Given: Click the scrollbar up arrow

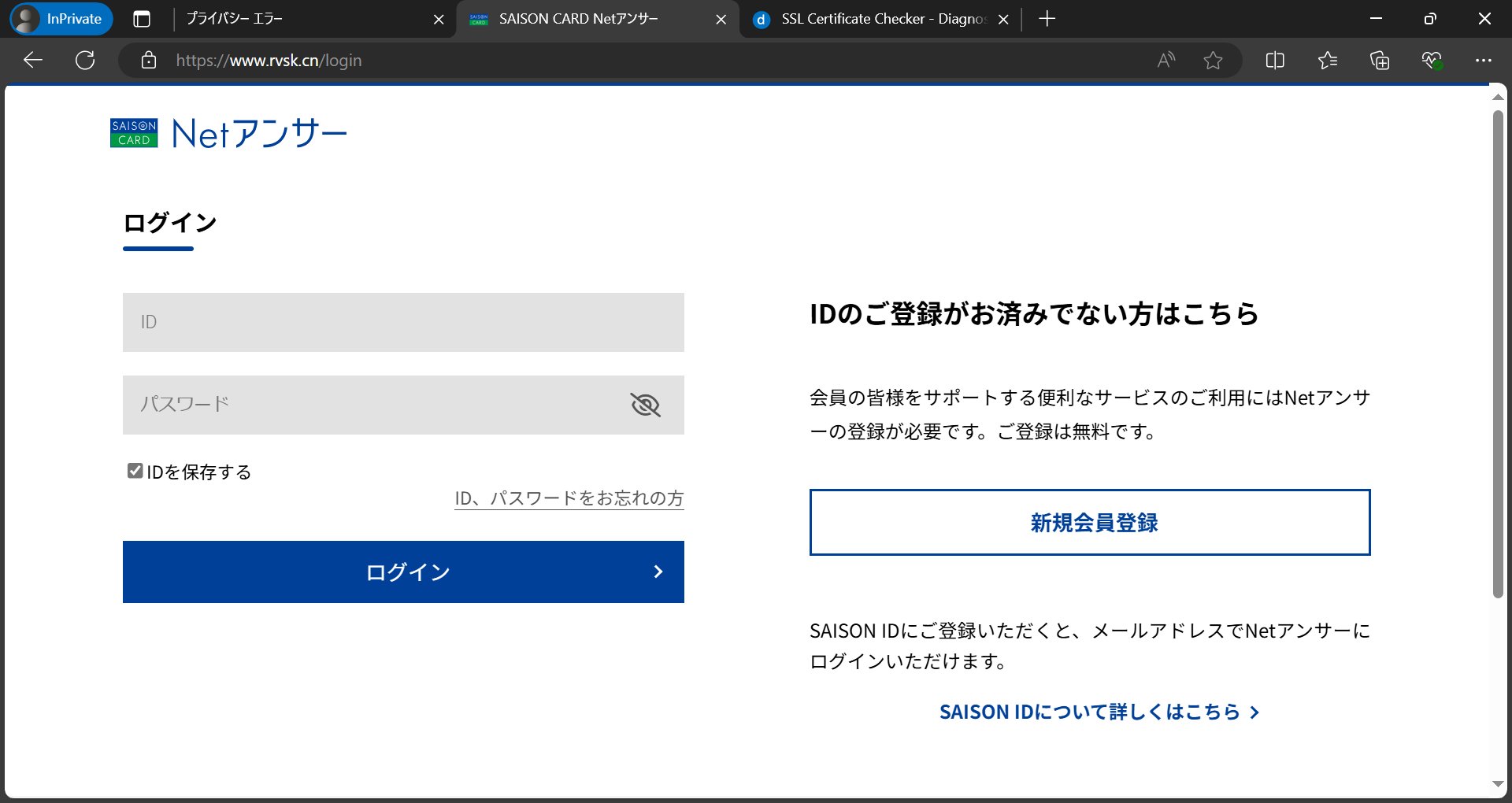Looking at the screenshot, I should (1498, 97).
